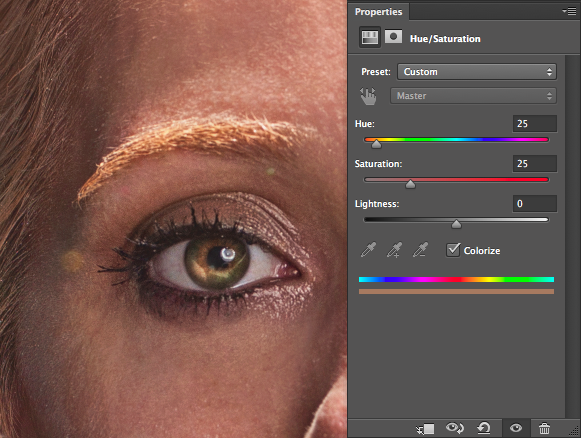Open the Properties panel flyout menu

pyautogui.click(x=569, y=11)
